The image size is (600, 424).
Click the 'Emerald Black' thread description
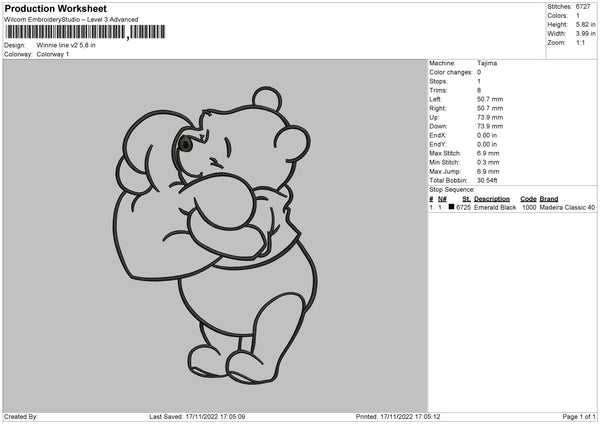tap(495, 207)
